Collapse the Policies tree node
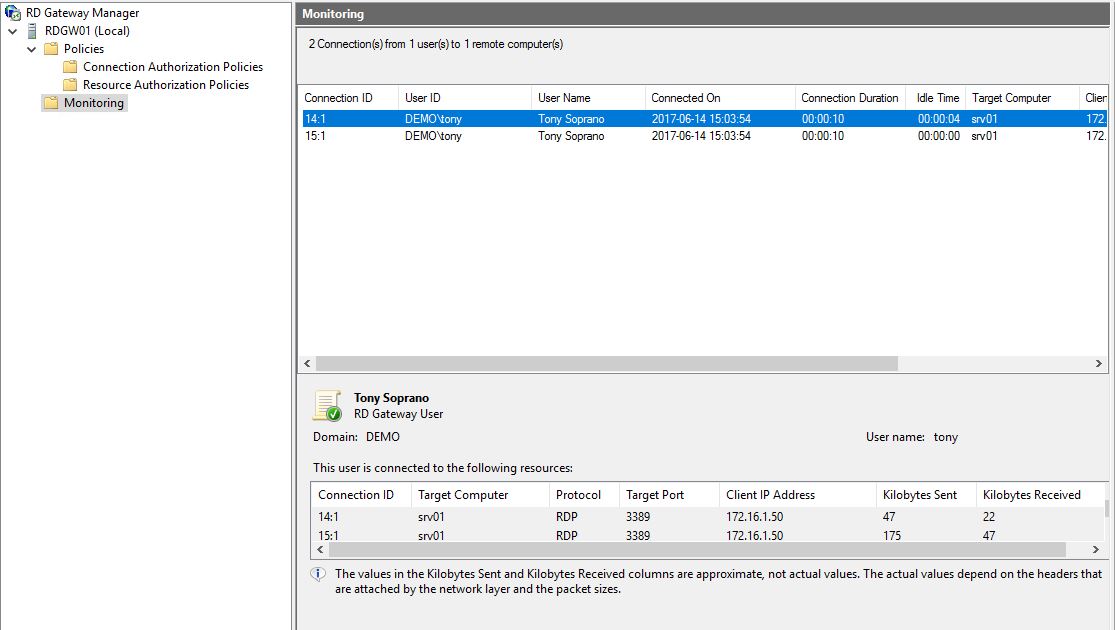The height and width of the screenshot is (630, 1115). 31,49
